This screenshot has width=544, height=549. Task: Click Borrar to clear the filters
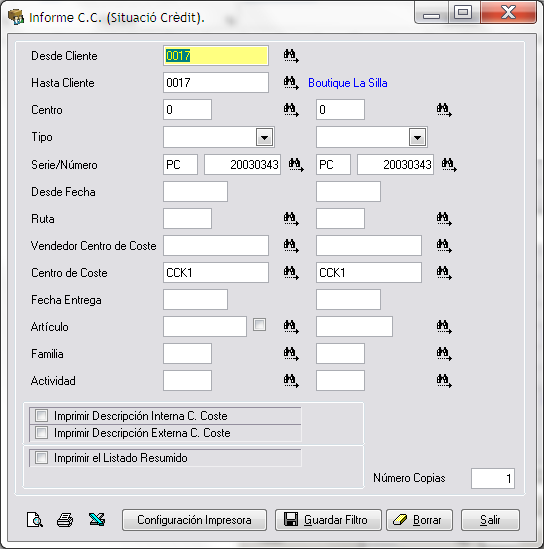click(419, 520)
